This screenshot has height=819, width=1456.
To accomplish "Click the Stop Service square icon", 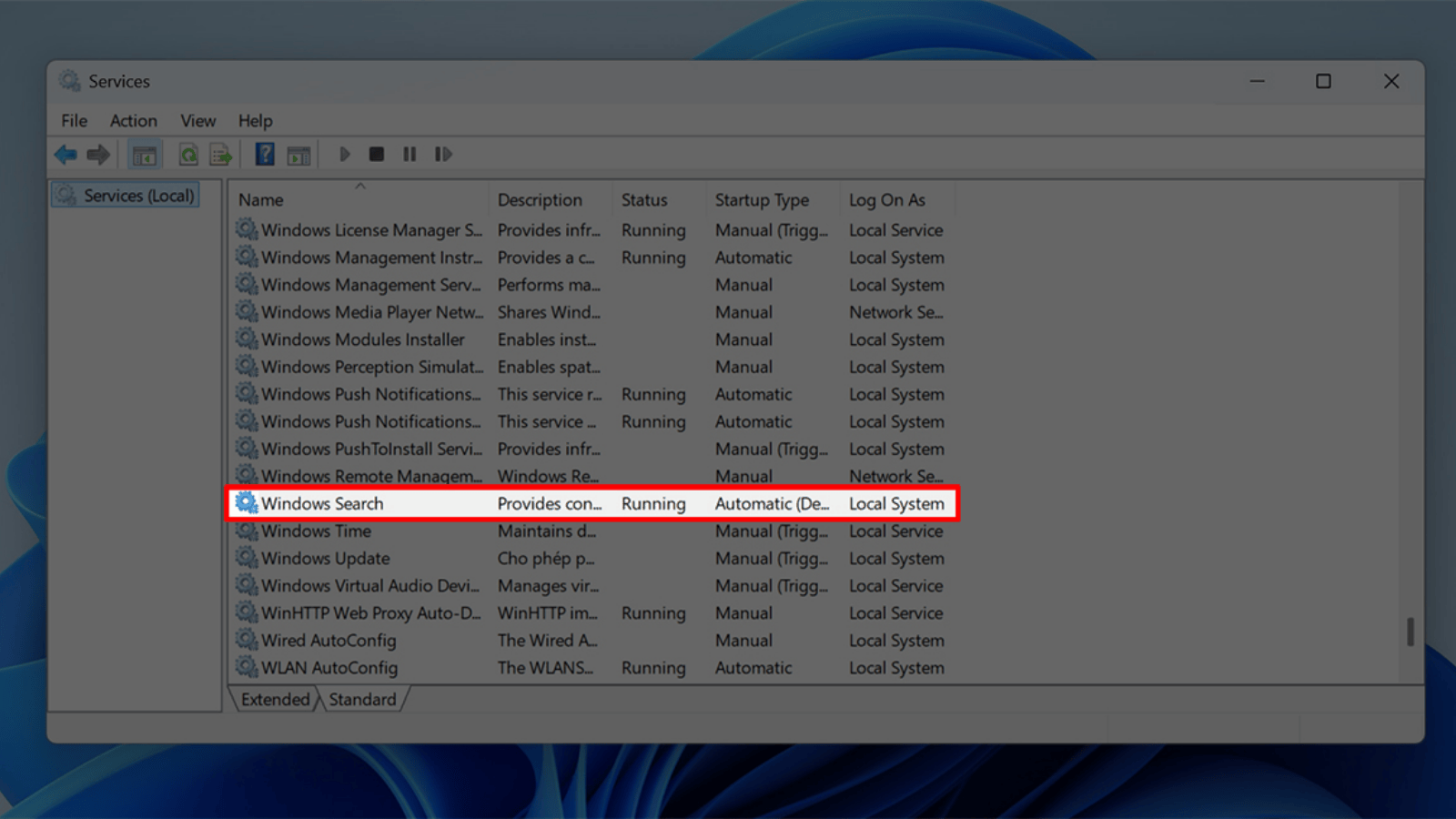I will [377, 155].
